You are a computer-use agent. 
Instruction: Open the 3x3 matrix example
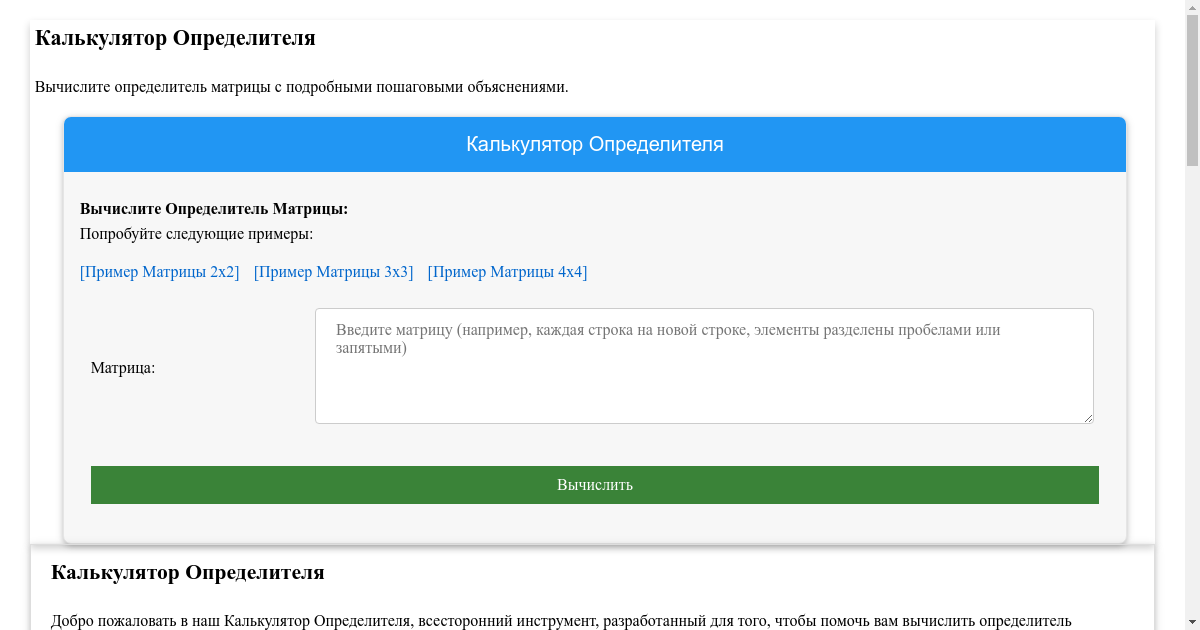coord(334,271)
